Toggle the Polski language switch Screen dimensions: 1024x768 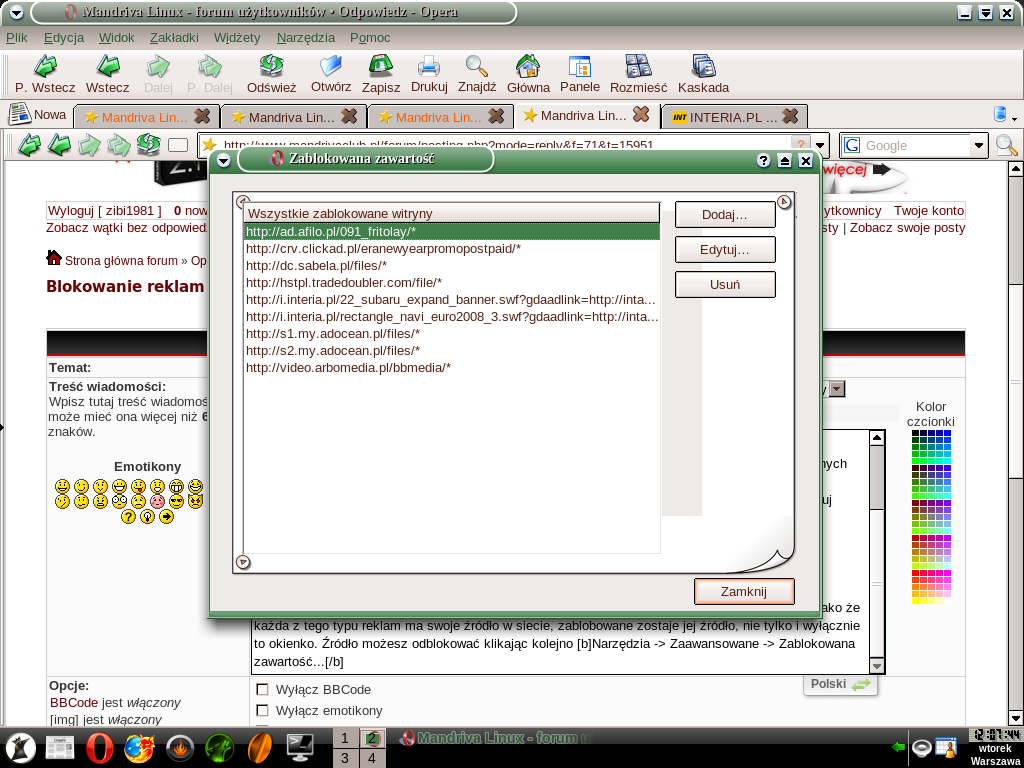(840, 684)
